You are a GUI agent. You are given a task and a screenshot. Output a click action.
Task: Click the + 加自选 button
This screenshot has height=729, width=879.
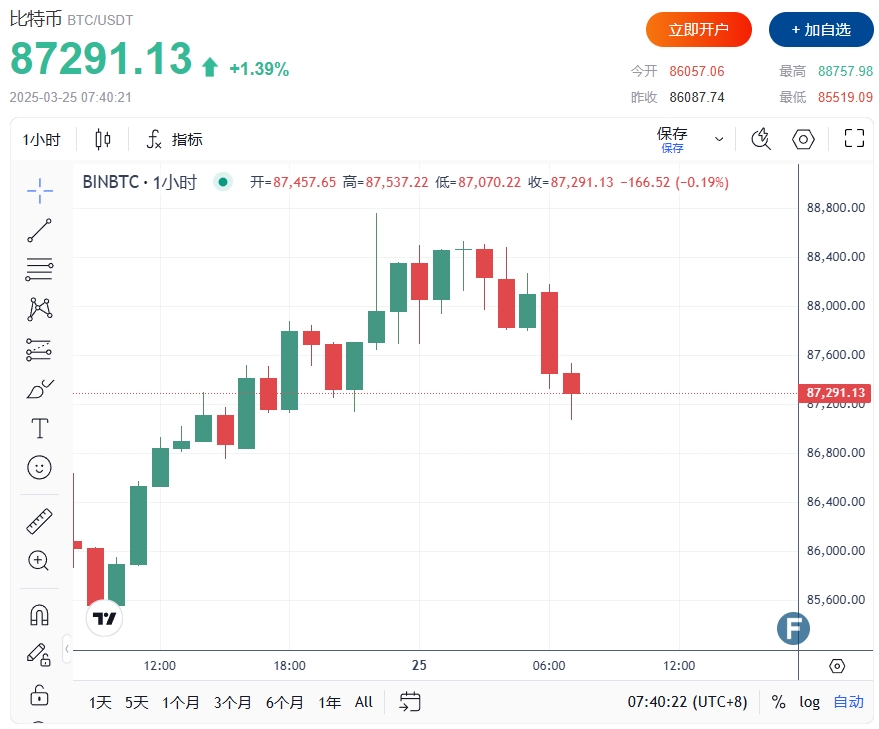(x=821, y=30)
